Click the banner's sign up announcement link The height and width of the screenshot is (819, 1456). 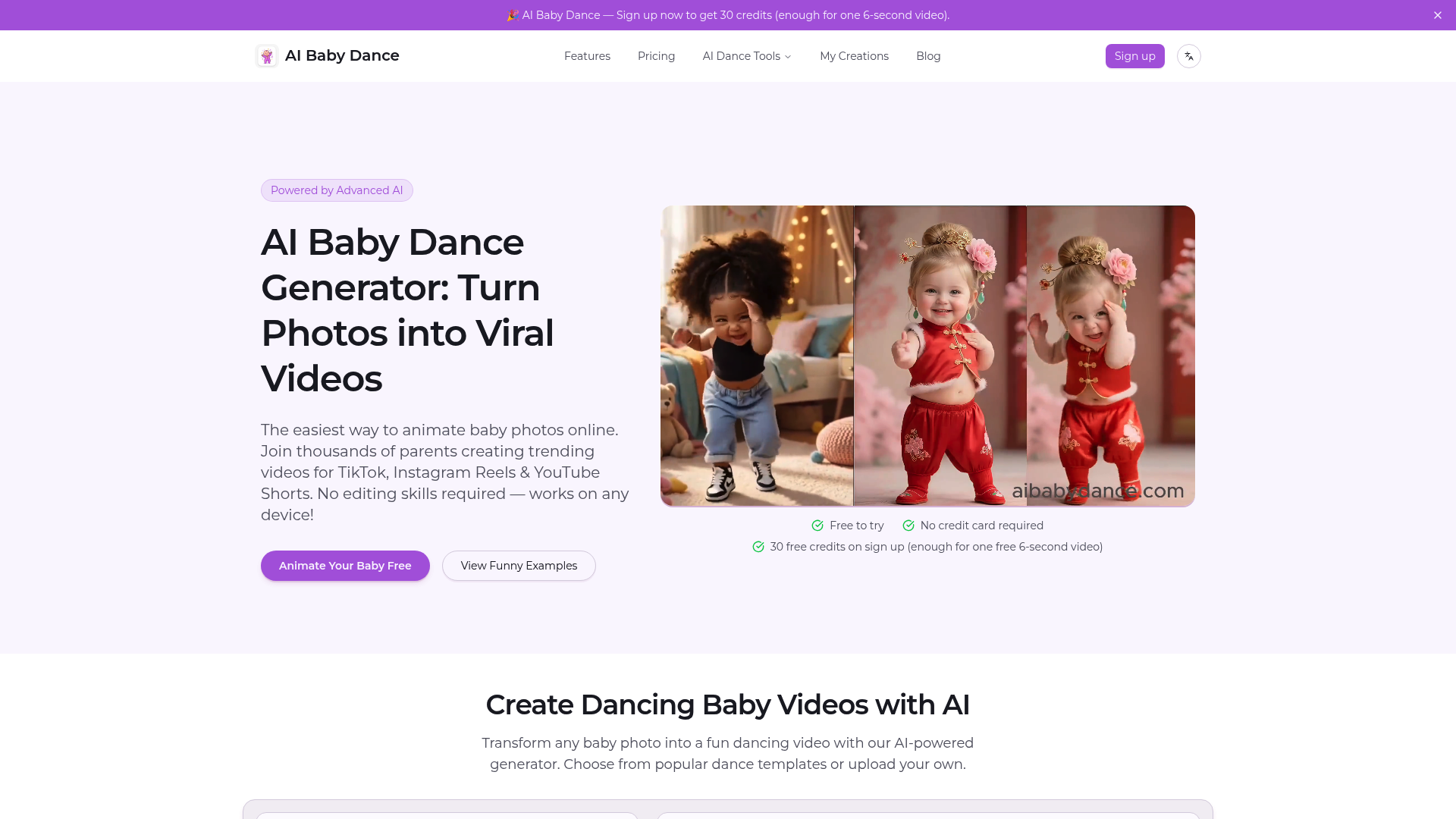(x=728, y=14)
